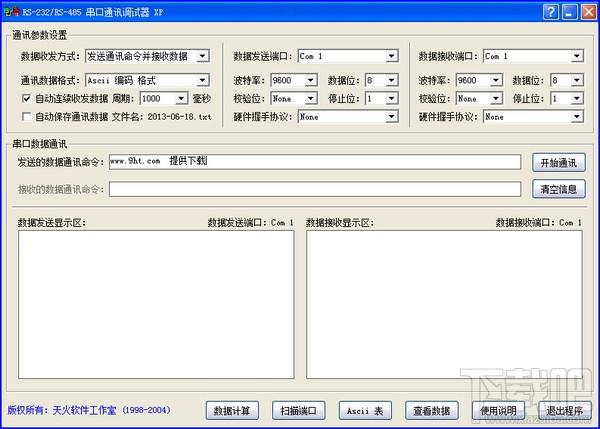The width and height of the screenshot is (600, 429).
Task: Toggle 自动连续收发数据 checkbox
Action: 26,99
